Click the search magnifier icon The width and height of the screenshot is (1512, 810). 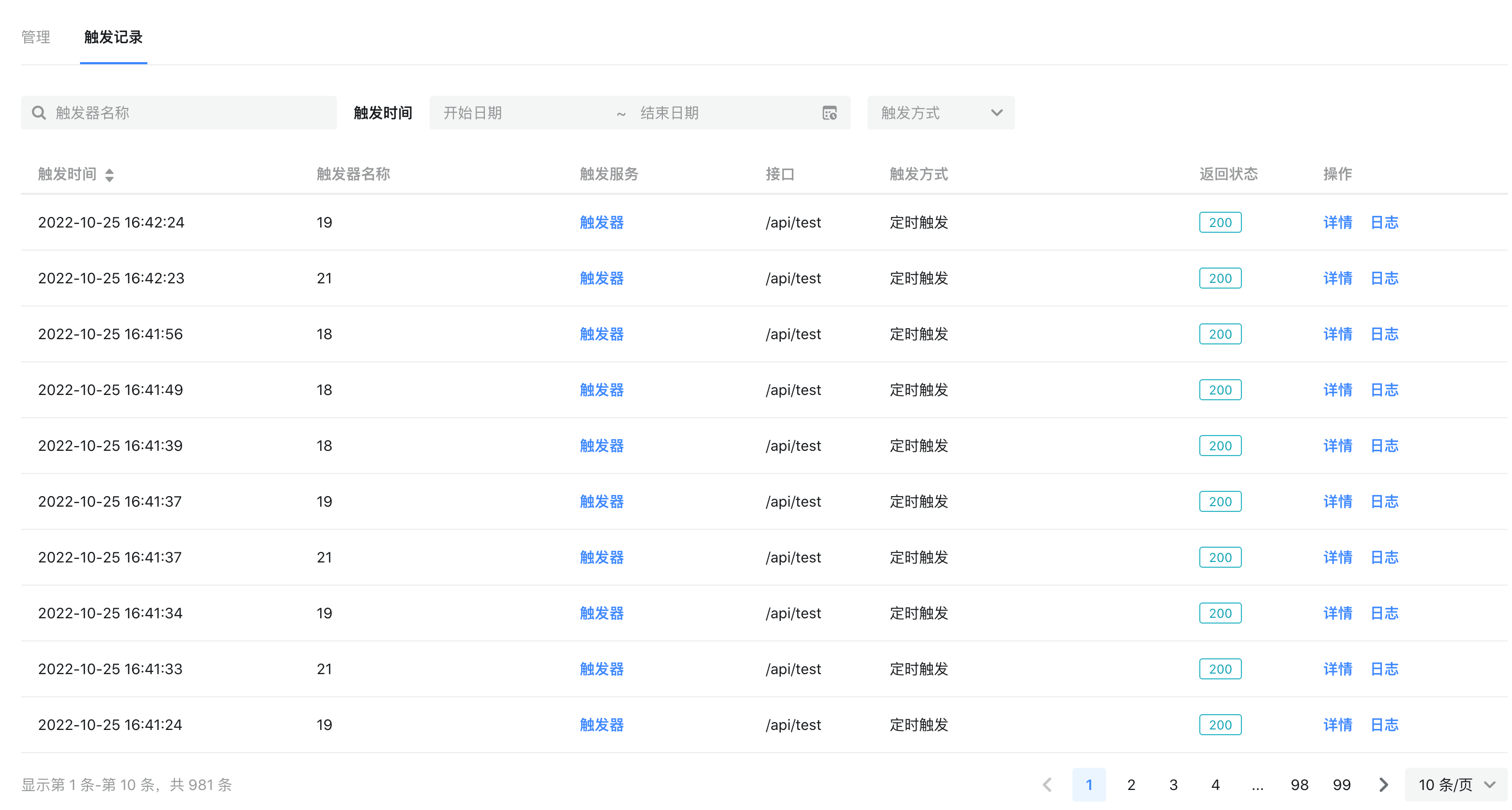pos(39,113)
